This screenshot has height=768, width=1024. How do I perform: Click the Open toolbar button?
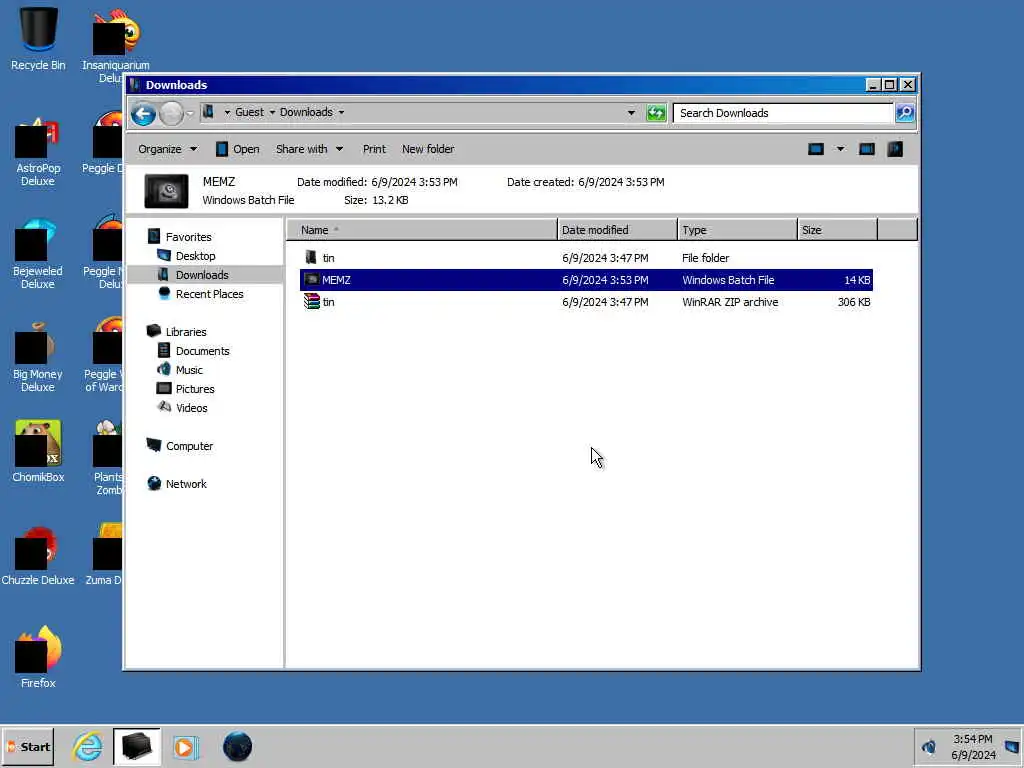(x=238, y=150)
